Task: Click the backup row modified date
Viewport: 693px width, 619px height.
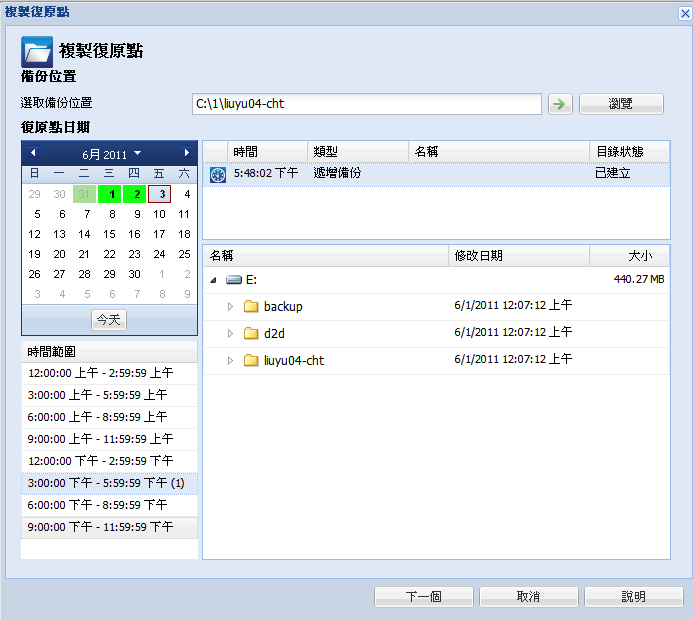Action: tap(513, 305)
